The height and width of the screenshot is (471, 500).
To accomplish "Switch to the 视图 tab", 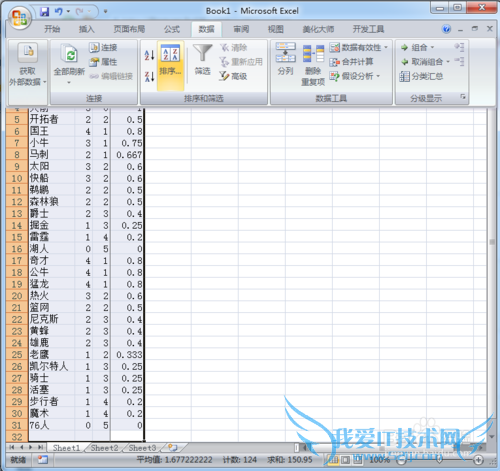I will point(276,29).
